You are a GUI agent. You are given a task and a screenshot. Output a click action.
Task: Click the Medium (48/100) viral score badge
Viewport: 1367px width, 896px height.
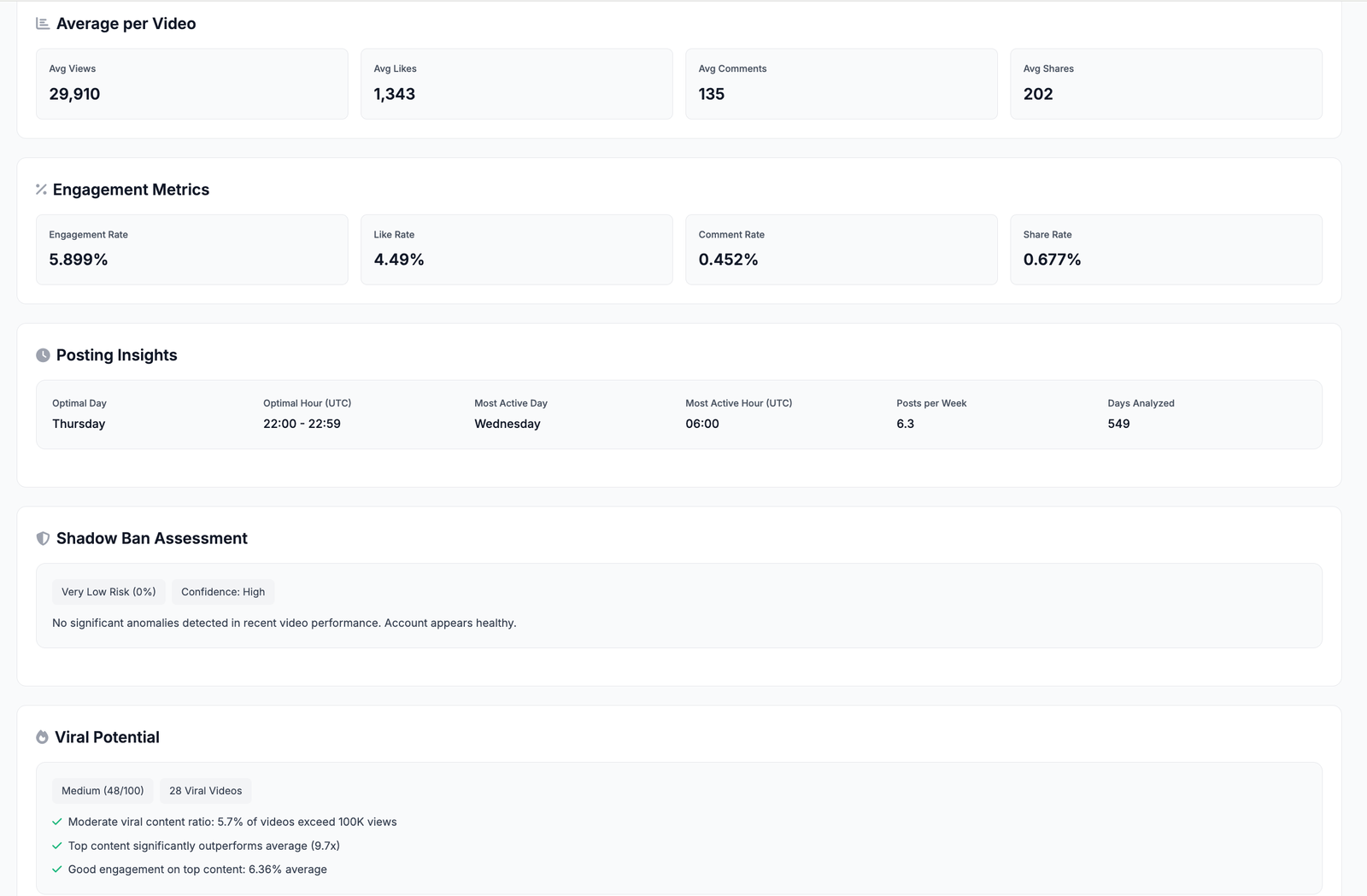[x=103, y=791]
